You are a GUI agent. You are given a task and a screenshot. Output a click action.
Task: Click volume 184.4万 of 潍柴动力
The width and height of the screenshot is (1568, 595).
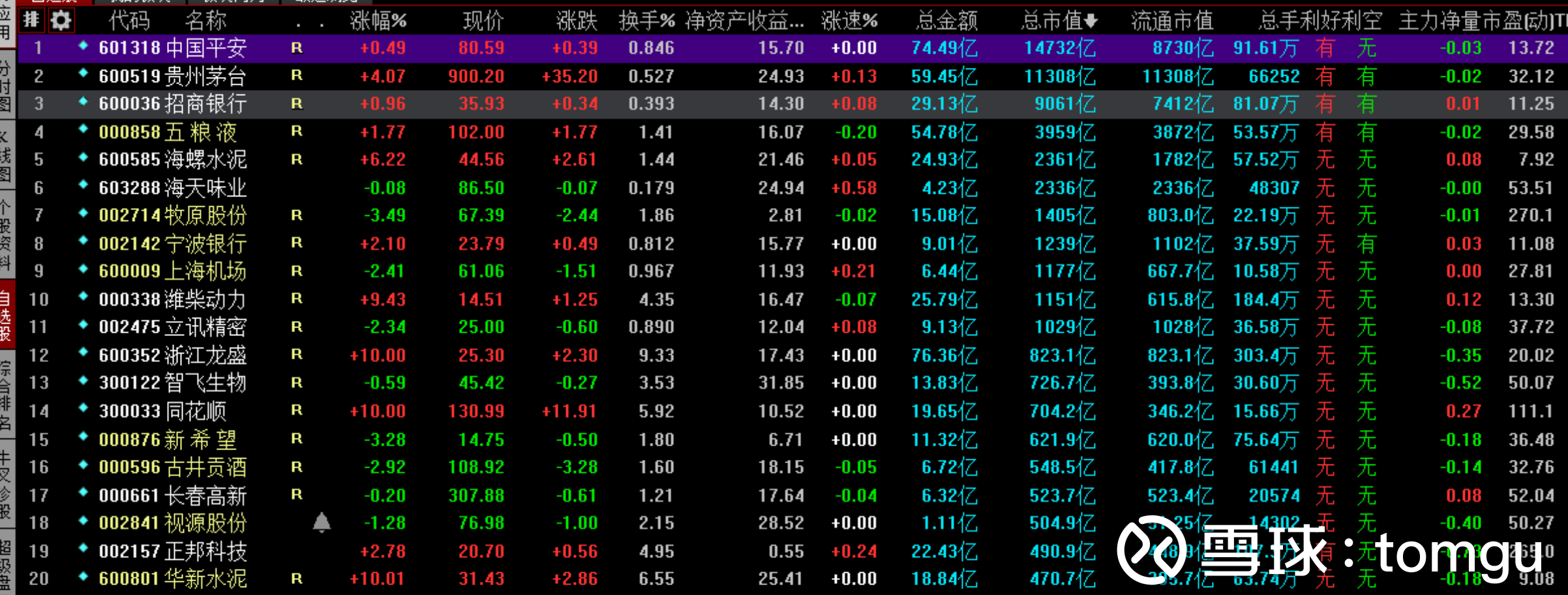pos(1265,299)
